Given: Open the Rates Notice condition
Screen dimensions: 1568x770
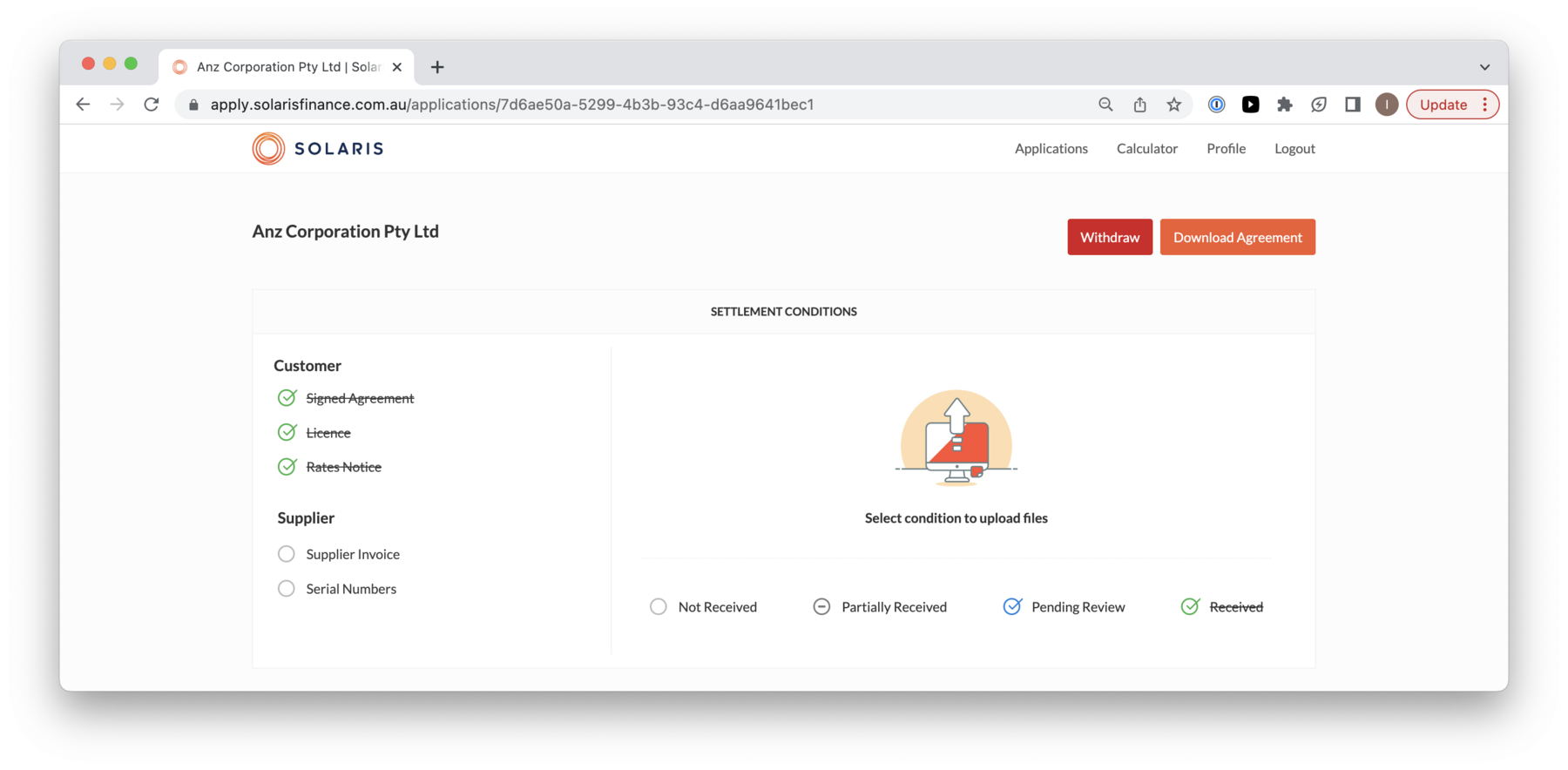Looking at the screenshot, I should pyautogui.click(x=344, y=467).
